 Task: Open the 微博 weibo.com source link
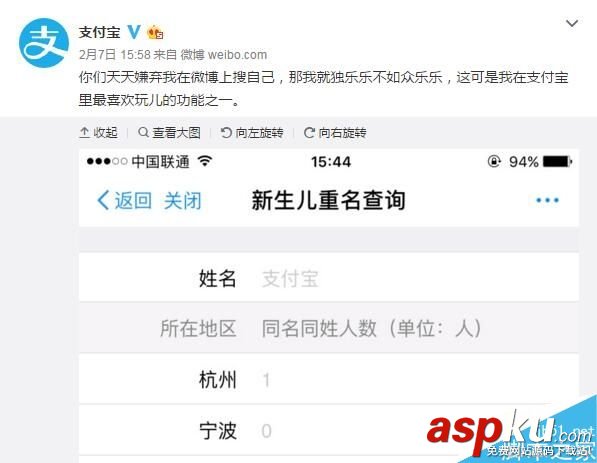(223, 55)
